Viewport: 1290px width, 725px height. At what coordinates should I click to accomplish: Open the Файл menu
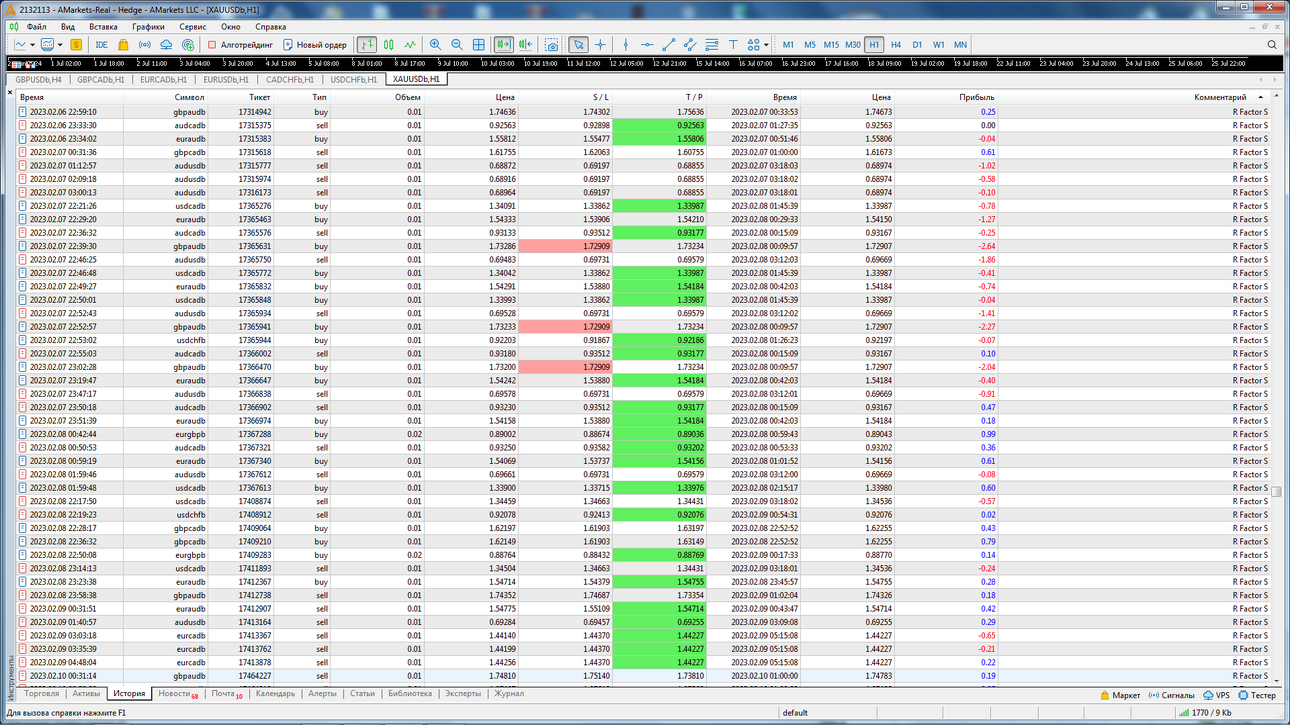coord(36,27)
